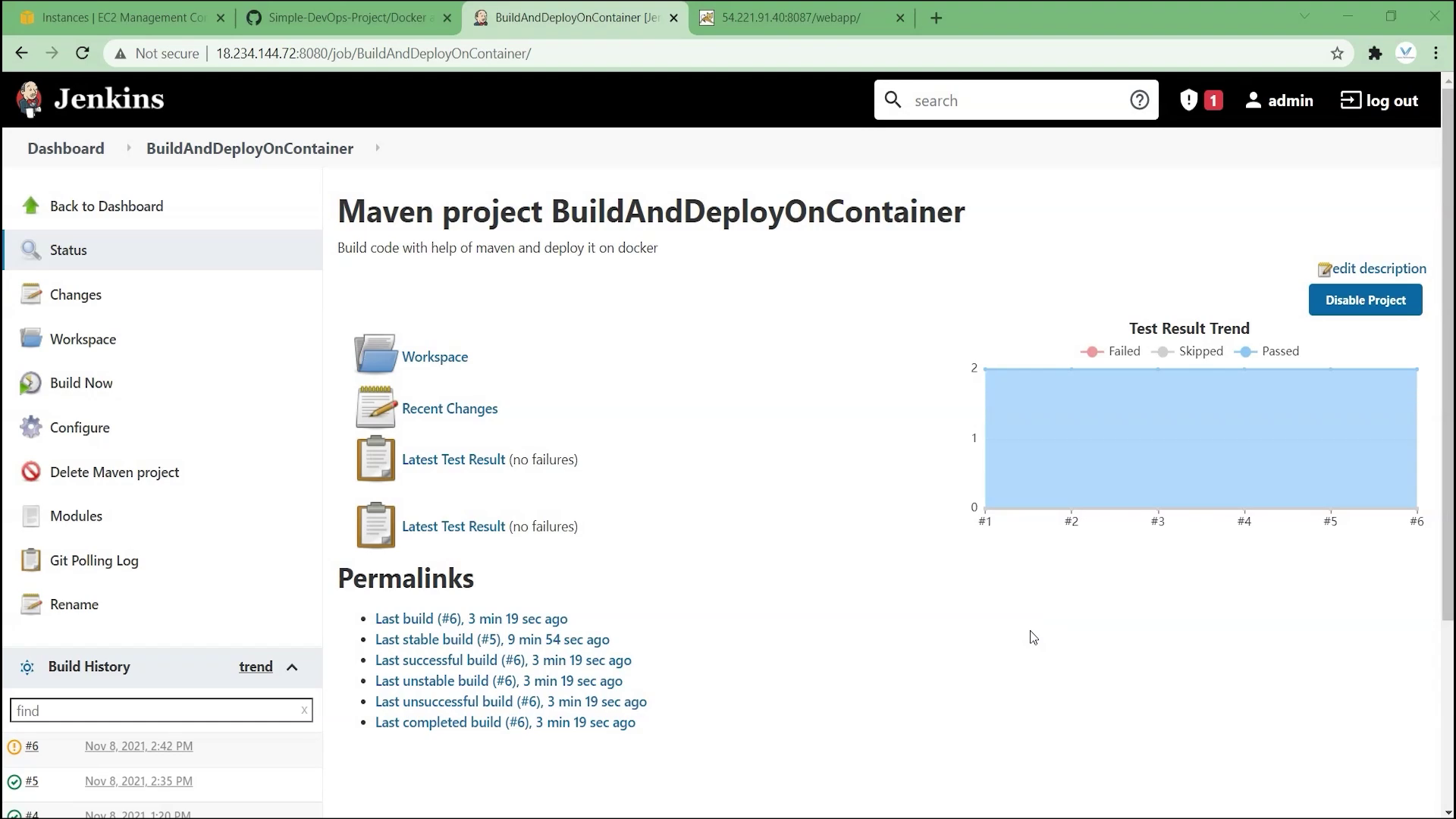
Task: Close the EC2 Management Console tab
Action: 221,17
